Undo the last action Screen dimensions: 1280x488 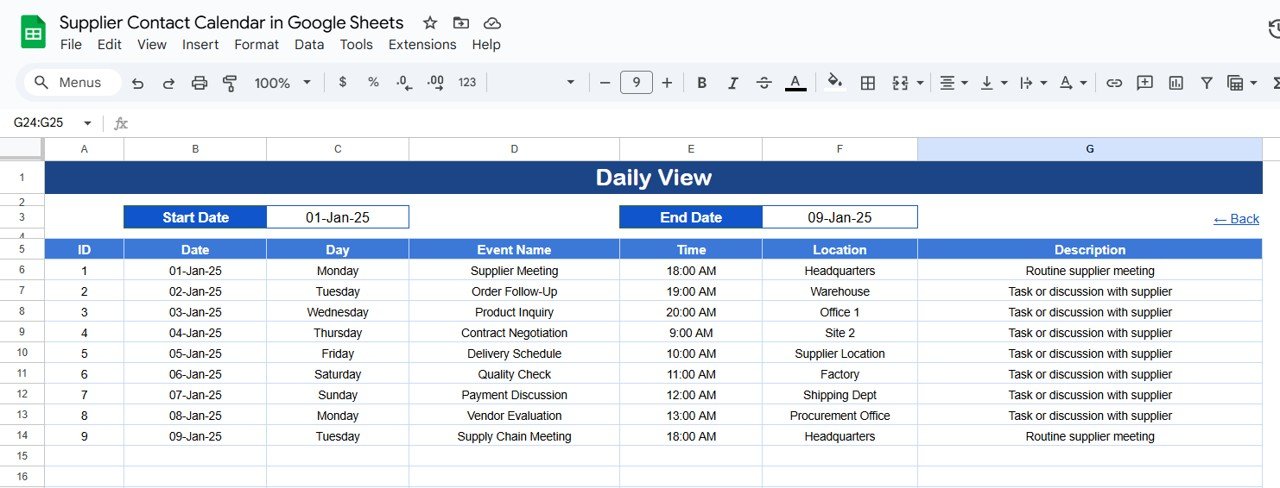tap(138, 83)
